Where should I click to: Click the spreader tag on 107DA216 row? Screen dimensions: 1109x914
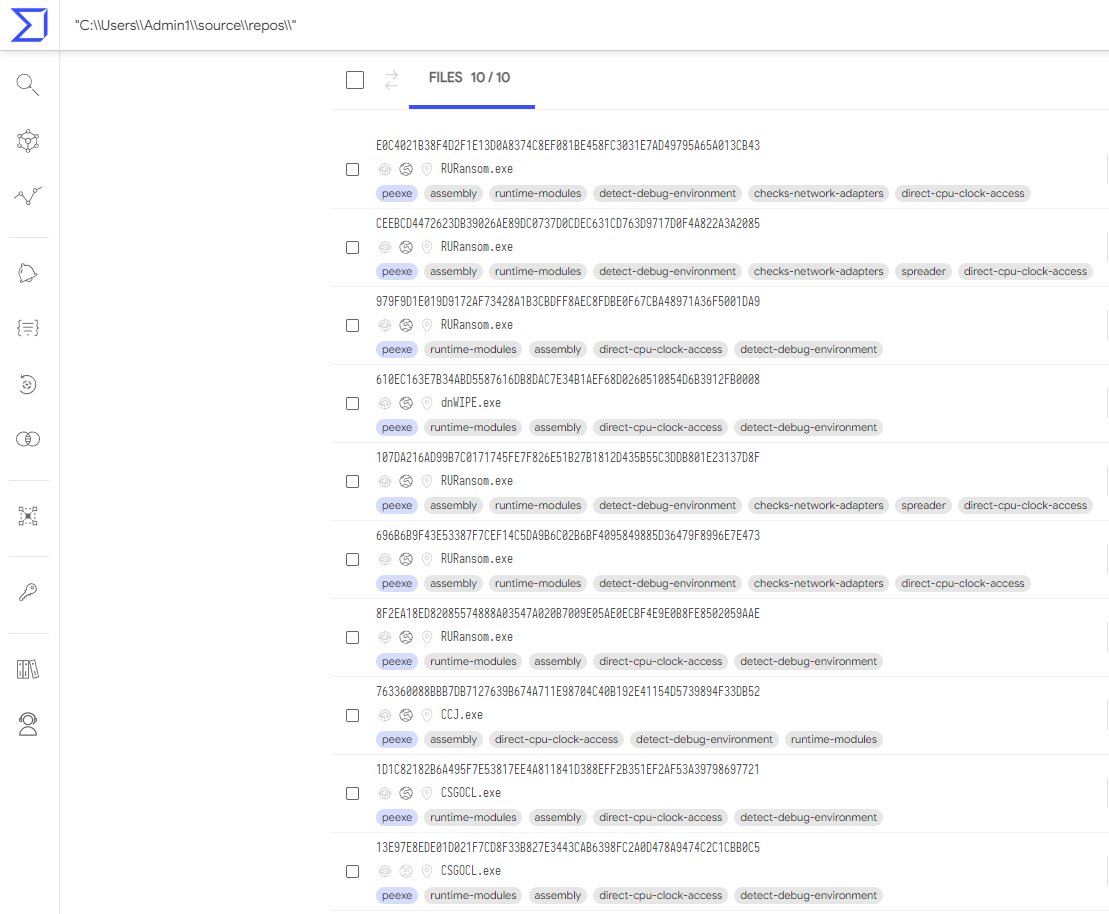point(923,505)
